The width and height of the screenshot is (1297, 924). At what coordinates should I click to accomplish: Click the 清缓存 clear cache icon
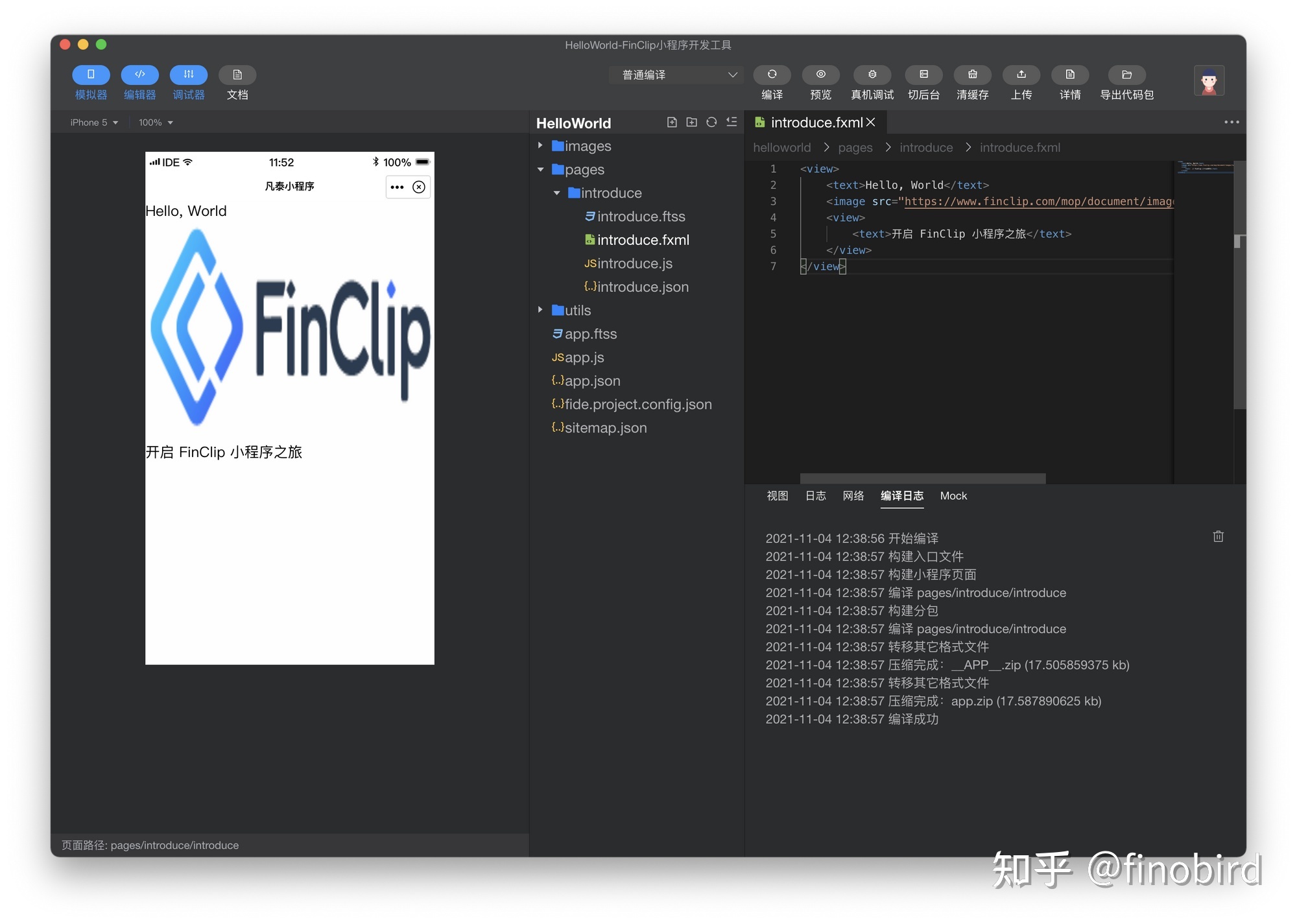point(972,75)
